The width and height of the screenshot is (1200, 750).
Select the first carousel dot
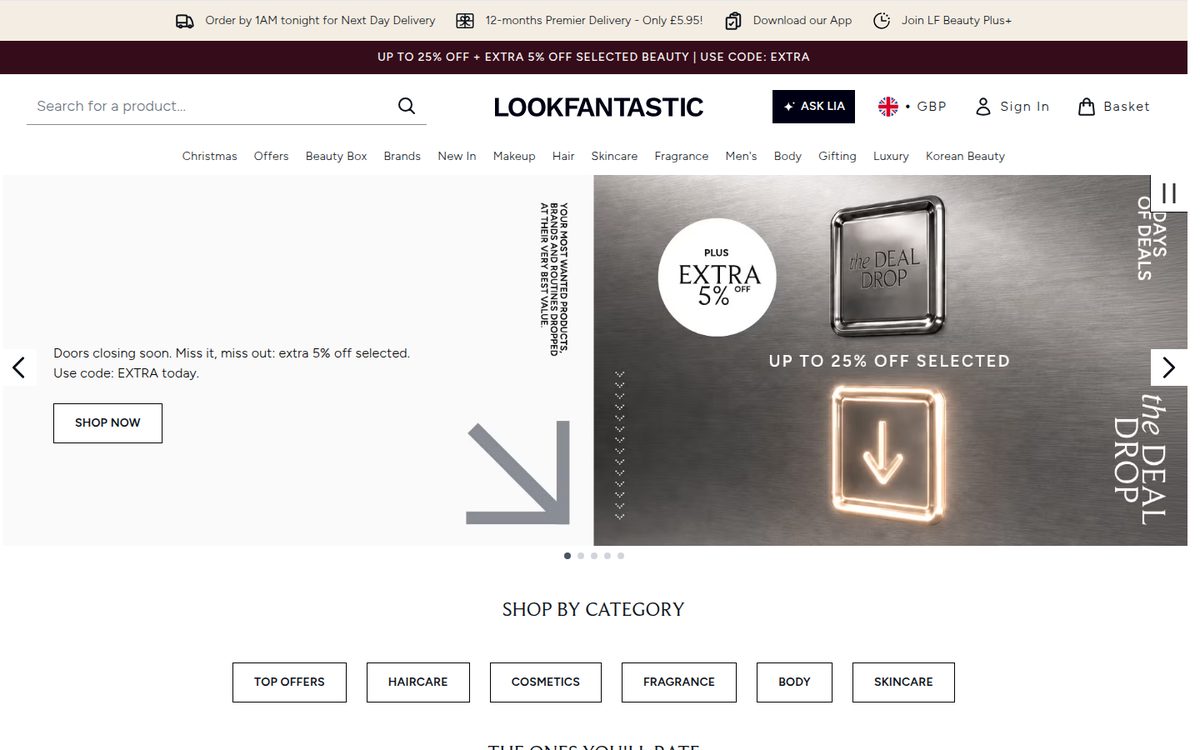tap(567, 556)
